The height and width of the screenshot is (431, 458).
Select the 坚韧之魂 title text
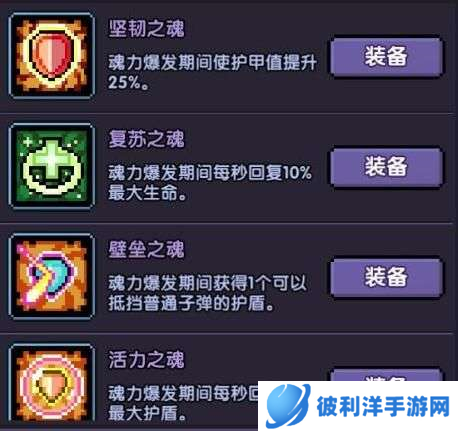[146, 29]
